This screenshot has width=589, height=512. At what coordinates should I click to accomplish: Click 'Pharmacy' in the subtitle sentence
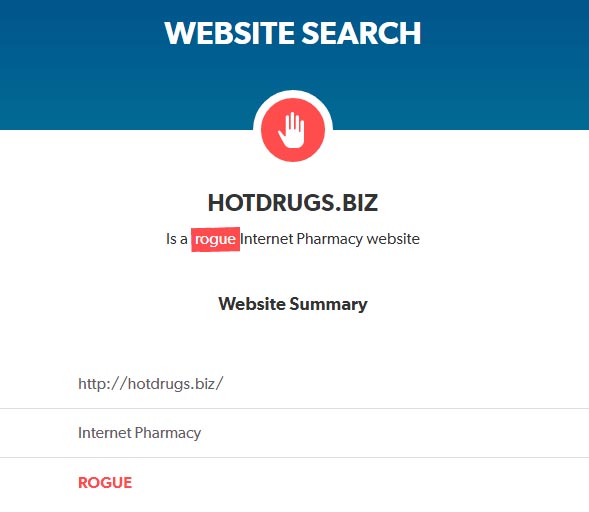tap(329, 239)
